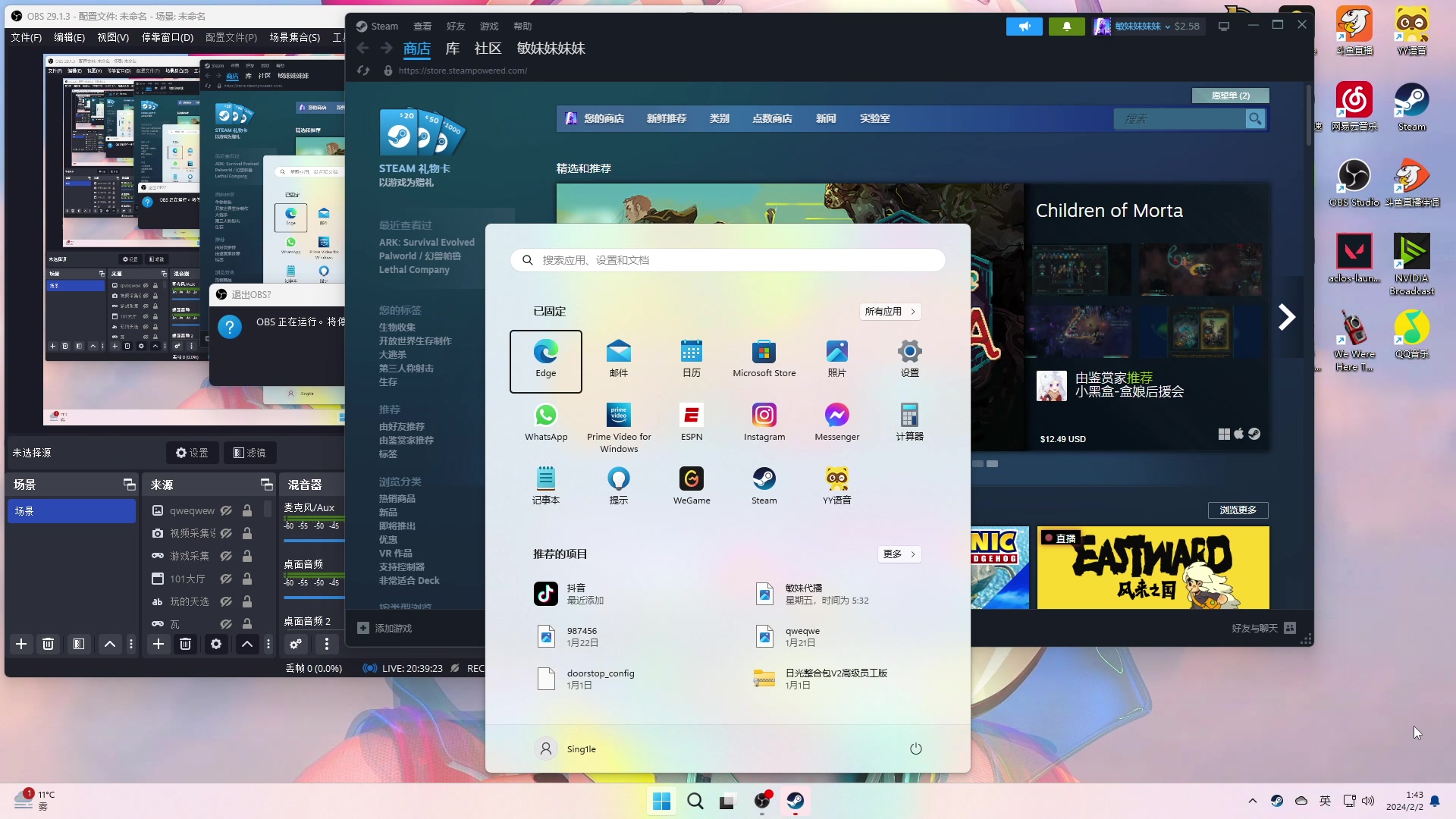Image resolution: width=1456 pixels, height=819 pixels.
Task: Toggle lock on 101大厅 source
Action: 247,579
